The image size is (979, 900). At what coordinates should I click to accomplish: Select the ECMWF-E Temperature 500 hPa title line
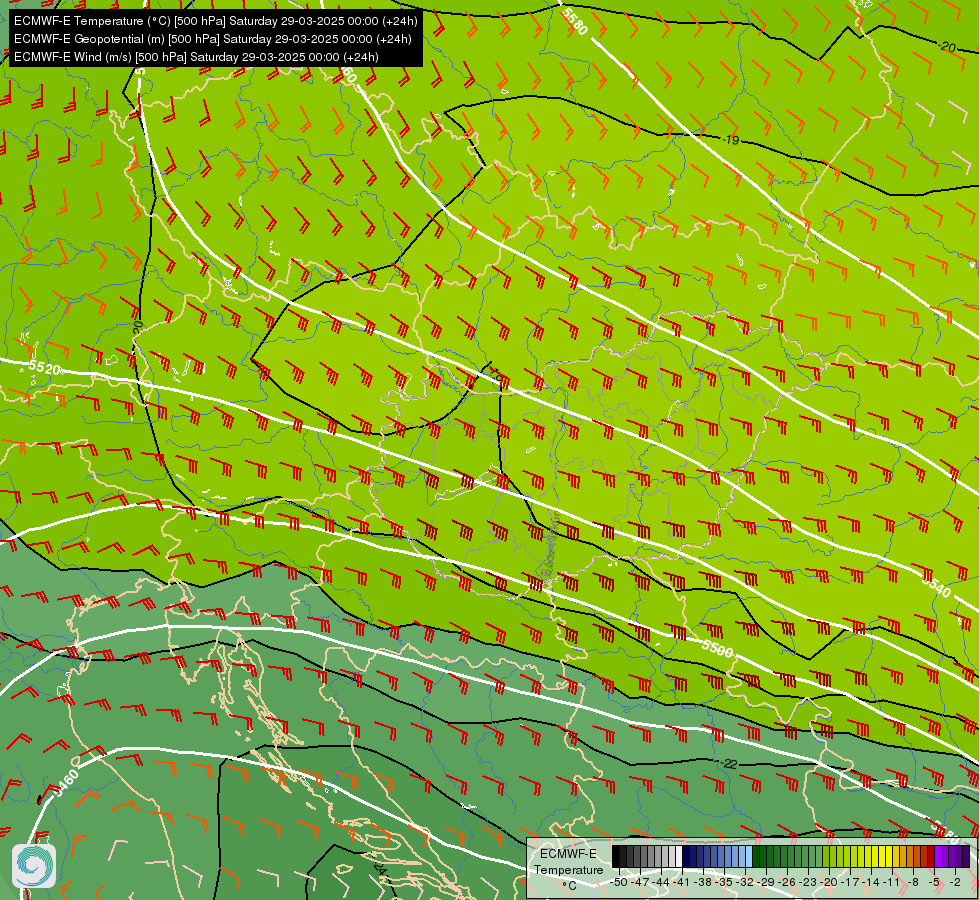tap(215, 21)
